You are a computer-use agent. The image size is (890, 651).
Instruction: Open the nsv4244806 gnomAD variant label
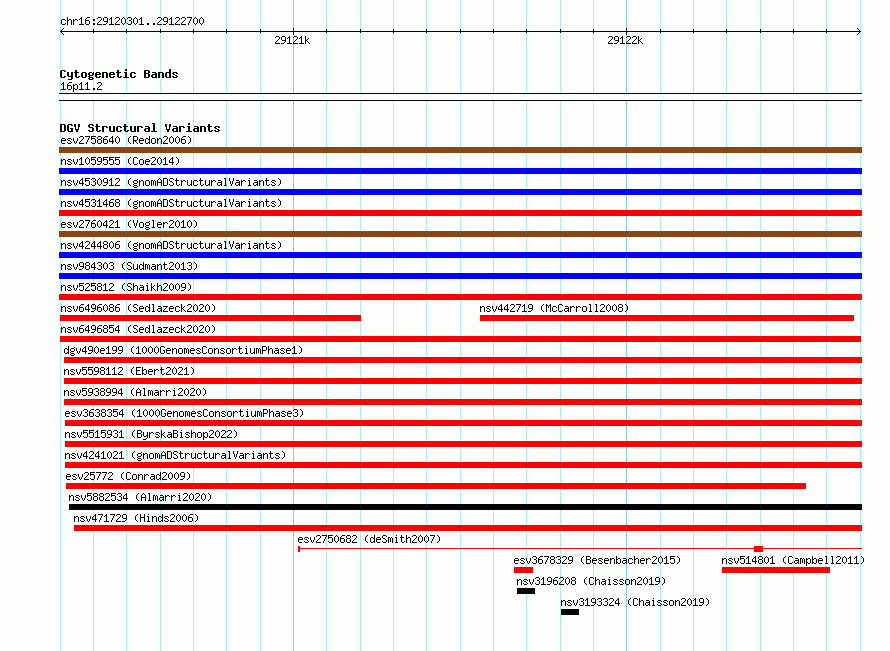171,245
